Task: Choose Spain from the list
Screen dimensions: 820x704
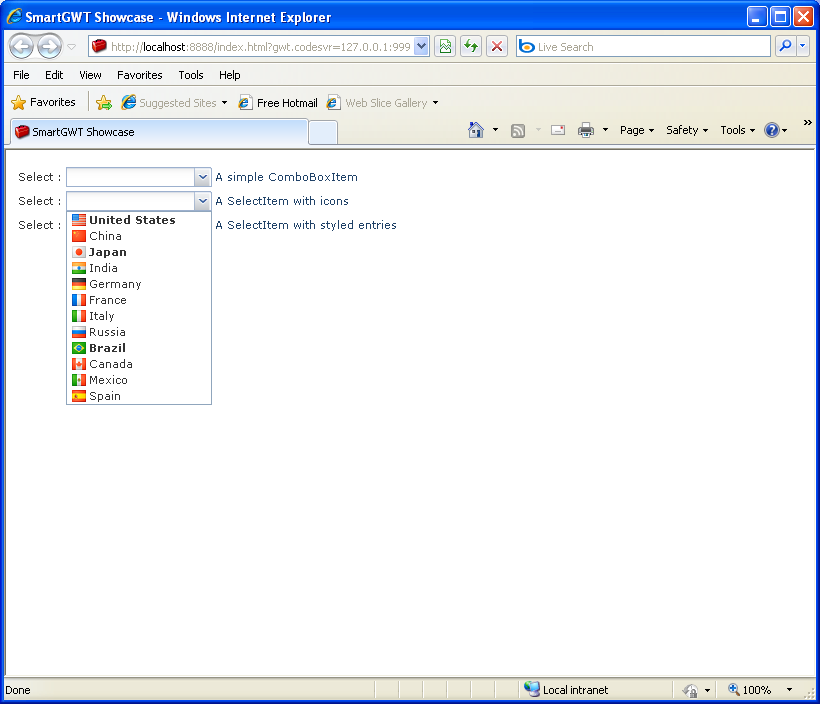Action: click(x=139, y=396)
